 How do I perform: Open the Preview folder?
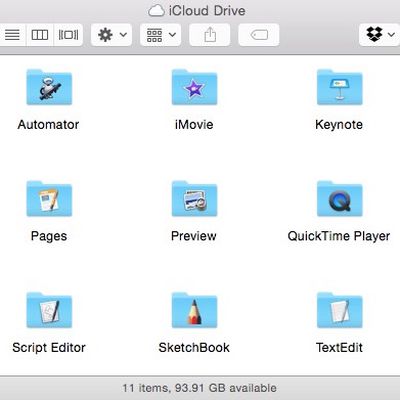(x=194, y=199)
